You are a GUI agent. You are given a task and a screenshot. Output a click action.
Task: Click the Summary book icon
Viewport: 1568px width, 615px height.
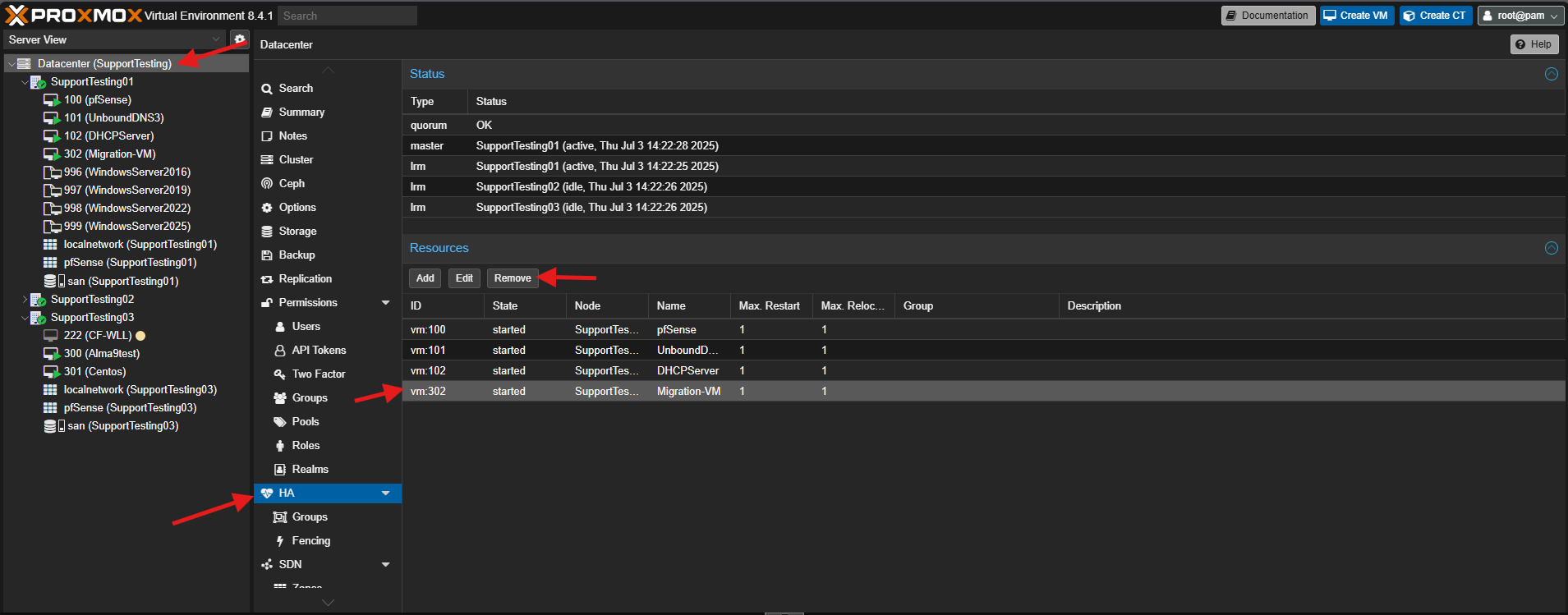pos(267,112)
